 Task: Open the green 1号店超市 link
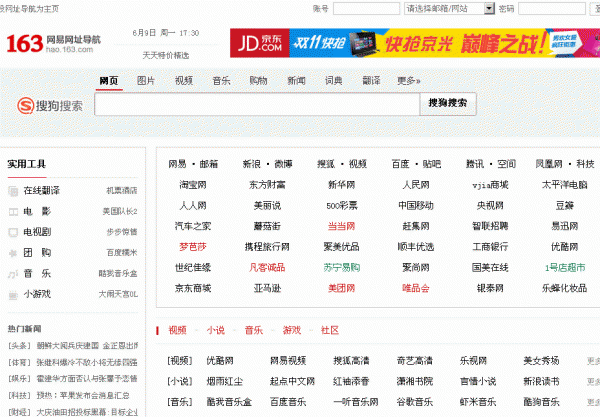point(565,268)
